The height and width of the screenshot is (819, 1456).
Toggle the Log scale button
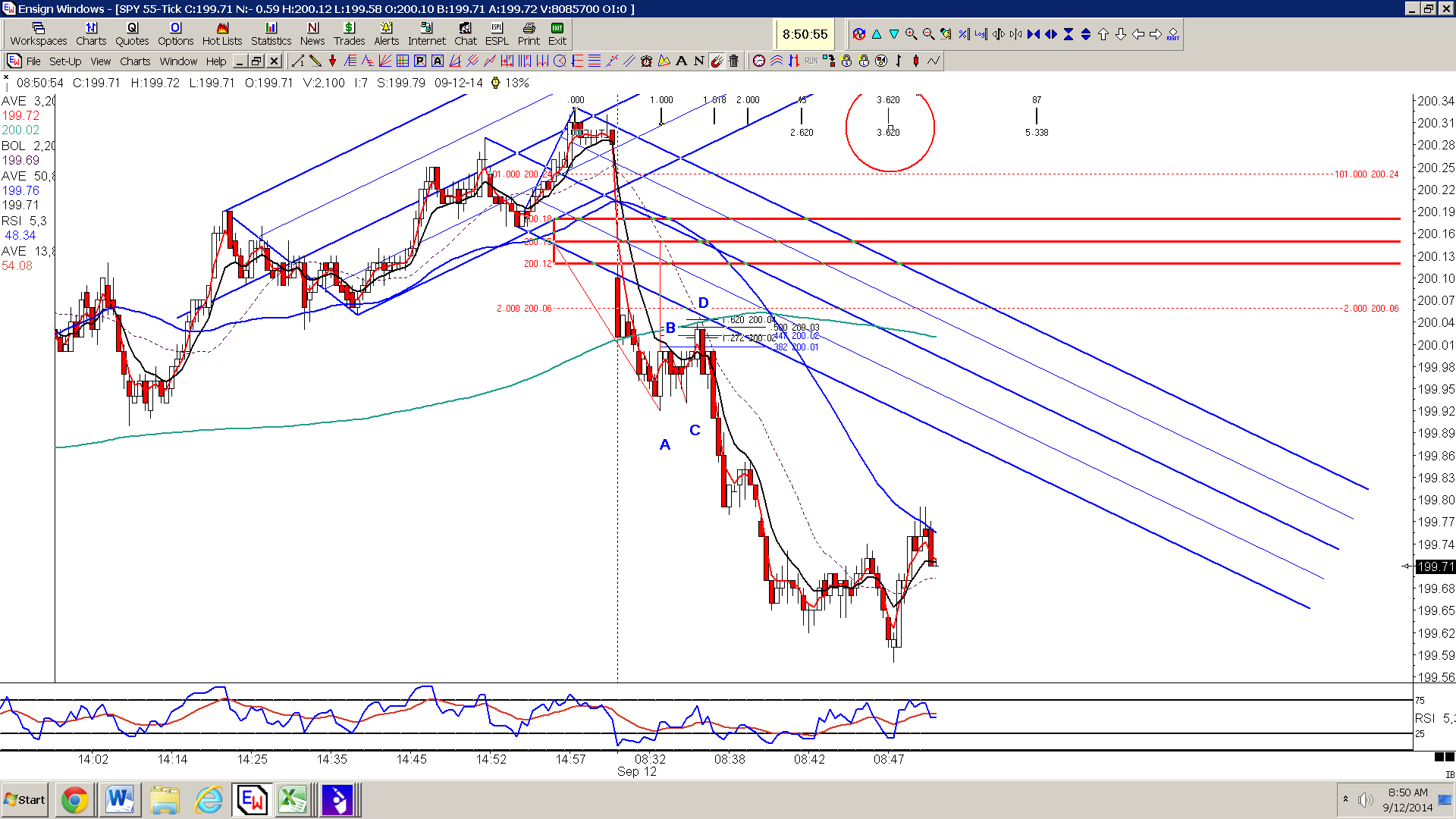pyautogui.click(x=981, y=34)
